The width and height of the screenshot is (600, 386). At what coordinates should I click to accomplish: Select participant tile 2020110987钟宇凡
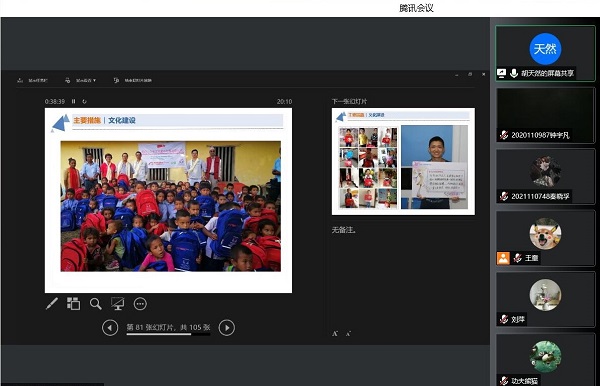point(545,115)
